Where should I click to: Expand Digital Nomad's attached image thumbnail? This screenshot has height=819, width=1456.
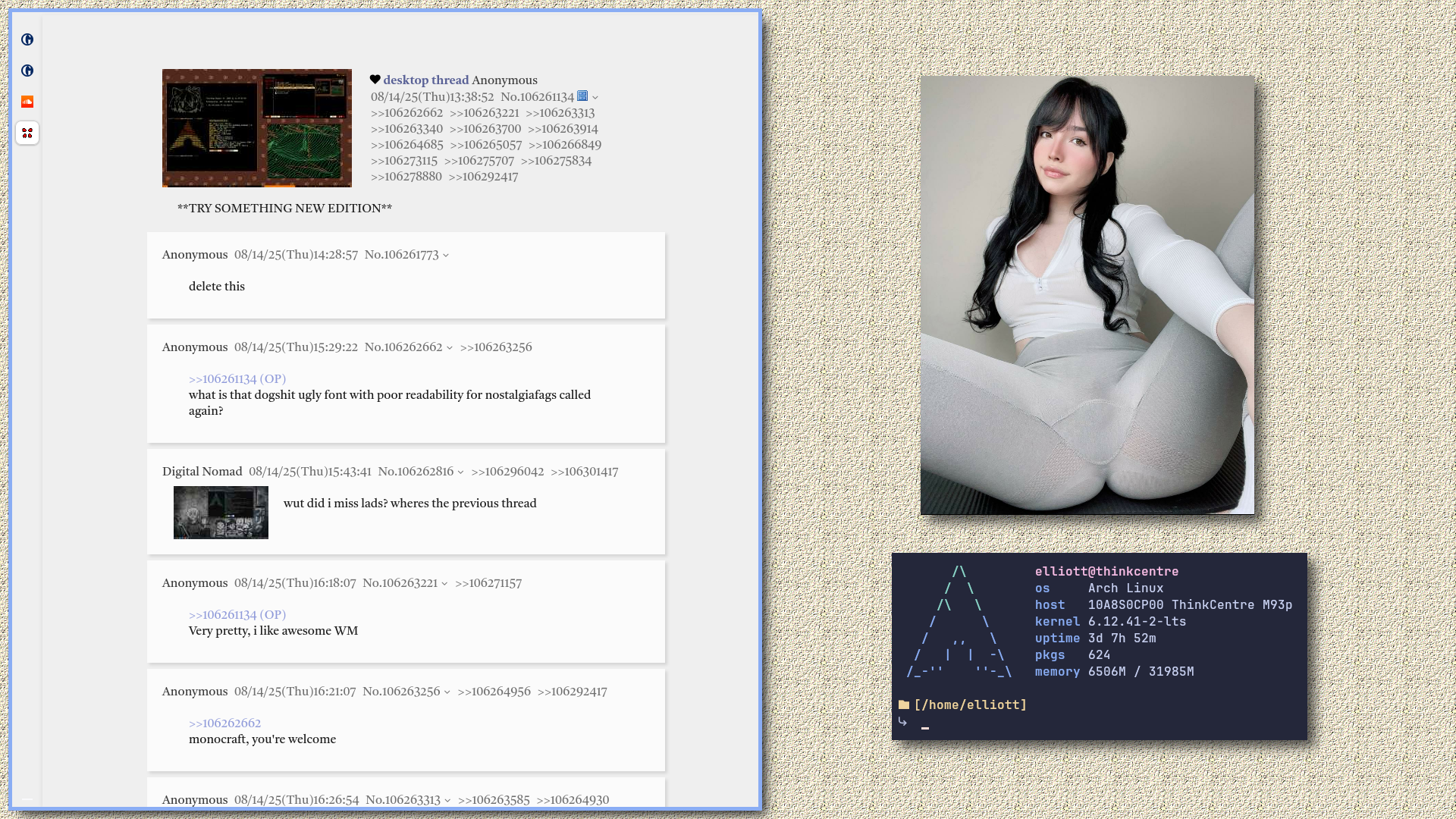point(221,513)
